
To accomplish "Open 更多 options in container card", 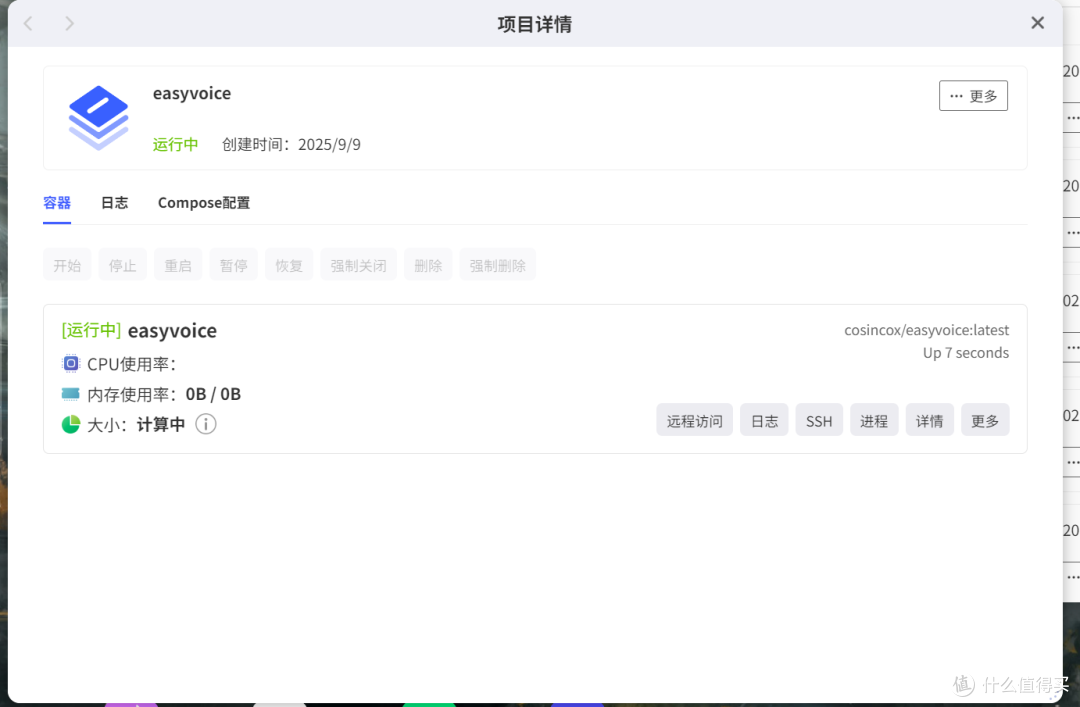I will click(x=985, y=420).
